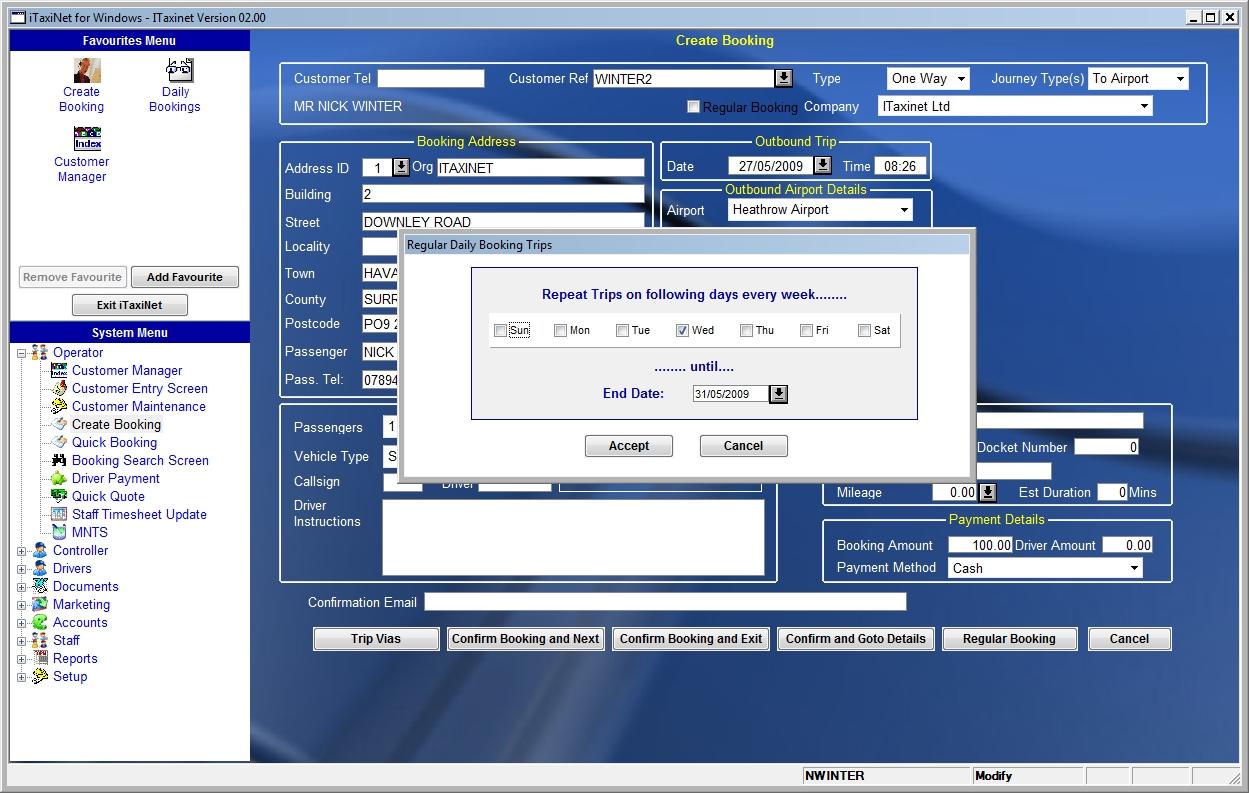Image resolution: width=1249 pixels, height=793 pixels.
Task: Open the Journey Type dropdown
Action: click(x=1180, y=79)
